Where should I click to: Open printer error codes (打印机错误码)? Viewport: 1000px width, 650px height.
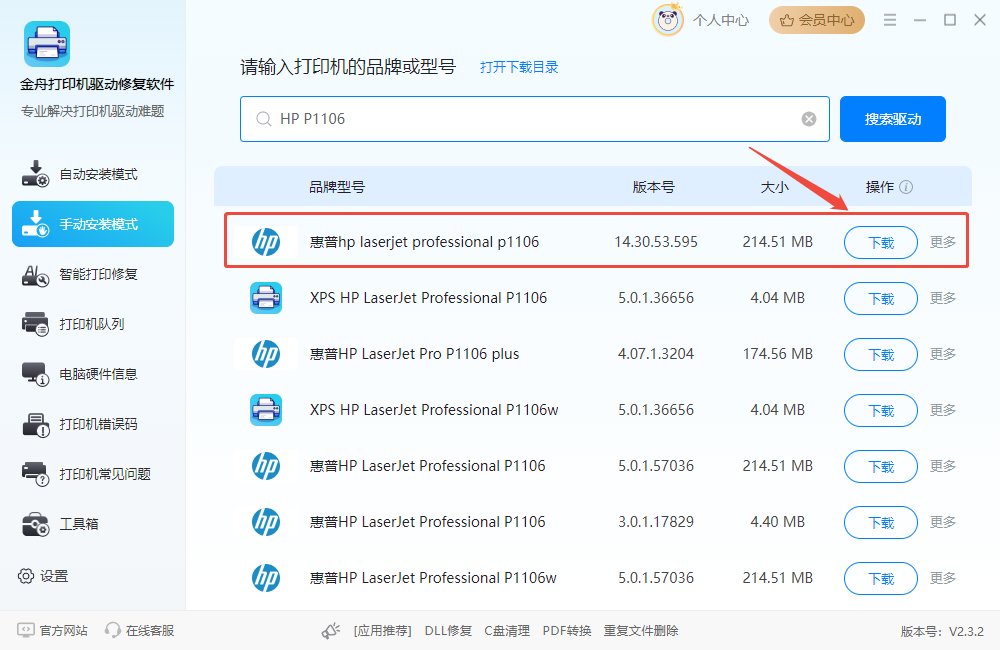point(92,424)
